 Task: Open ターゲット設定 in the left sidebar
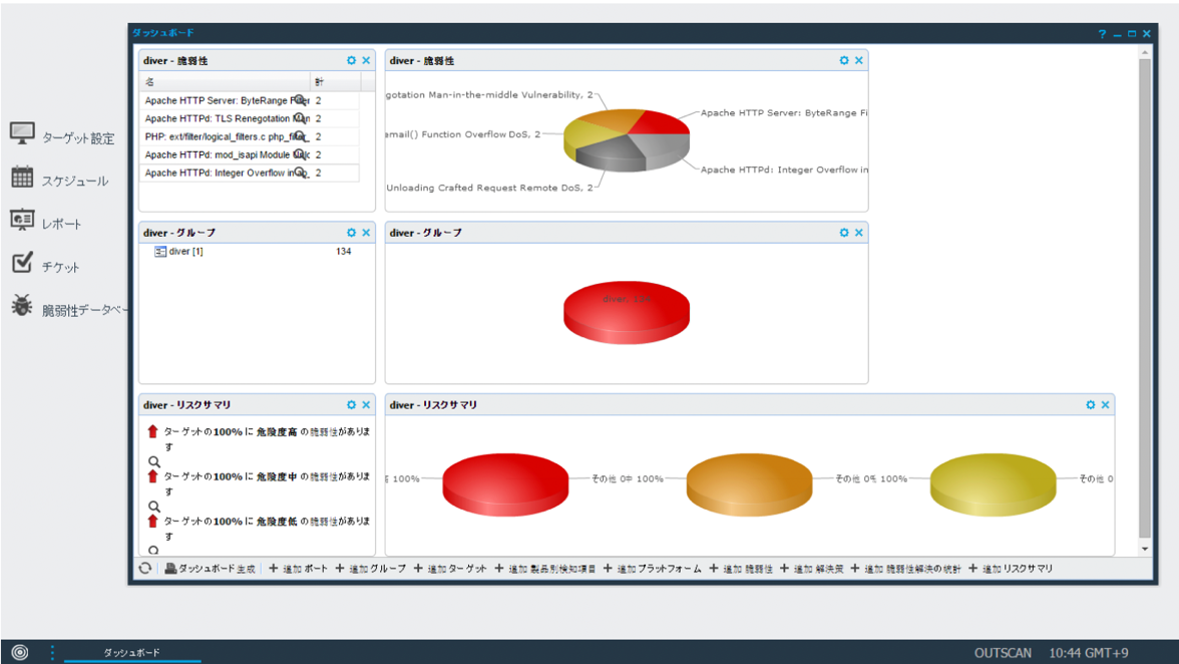(x=62, y=136)
